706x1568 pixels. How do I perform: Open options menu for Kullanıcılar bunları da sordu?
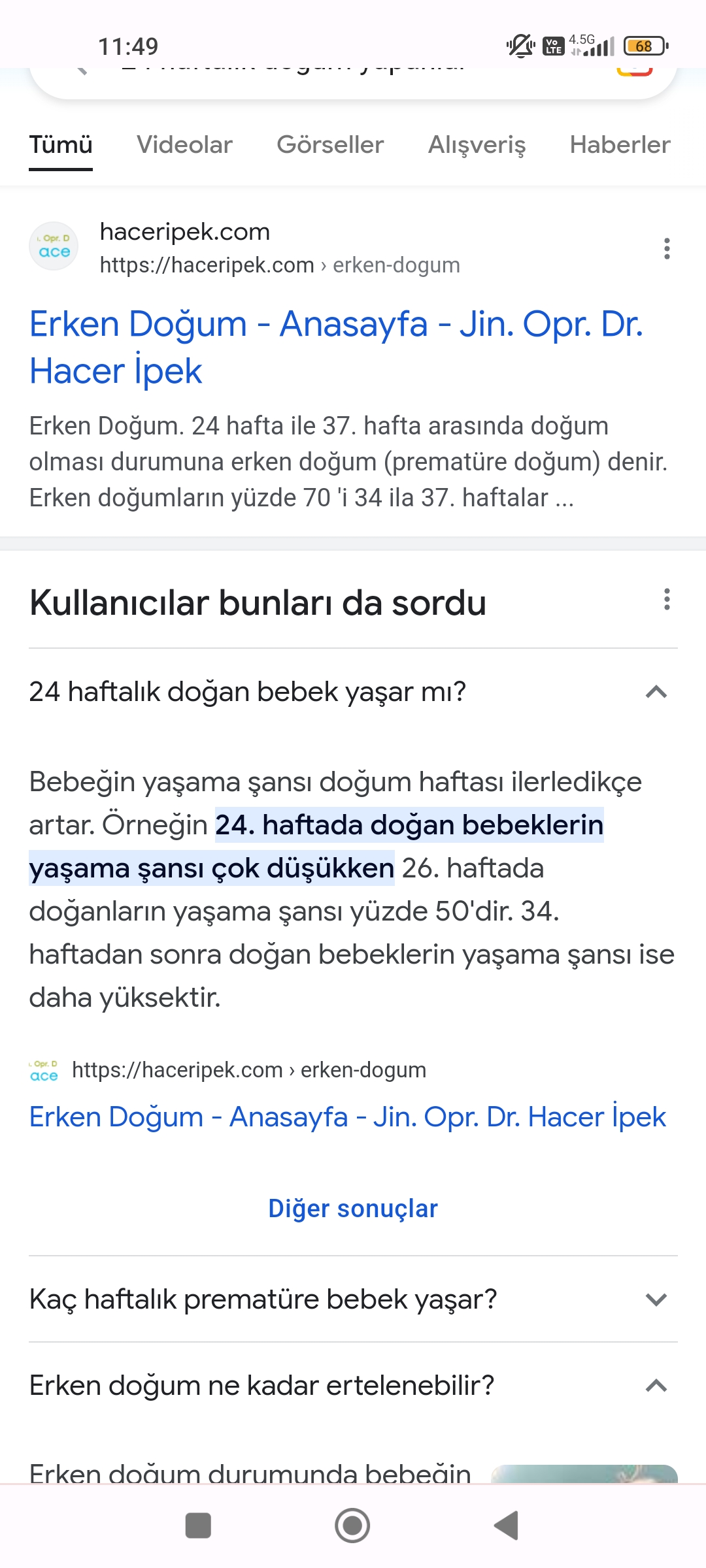(666, 599)
